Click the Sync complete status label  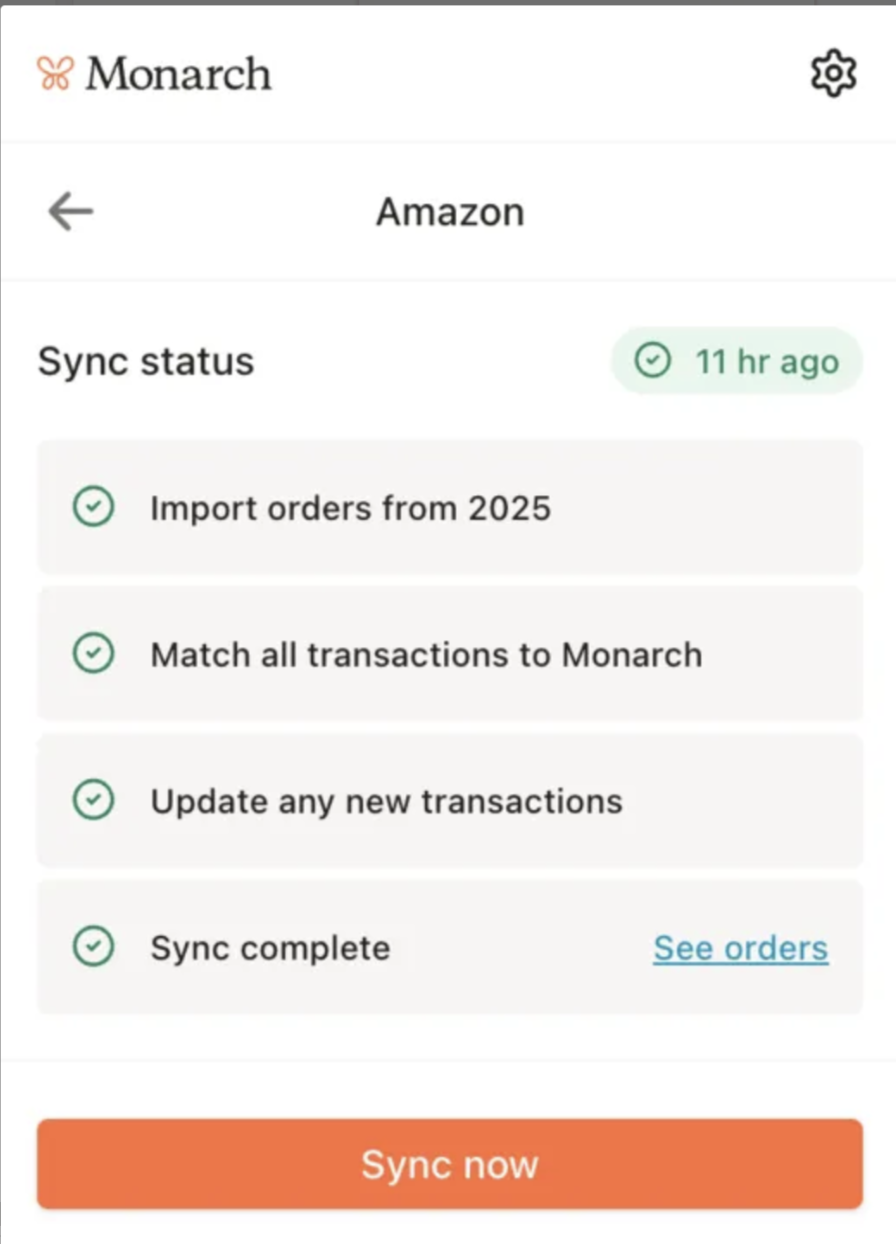pos(270,947)
